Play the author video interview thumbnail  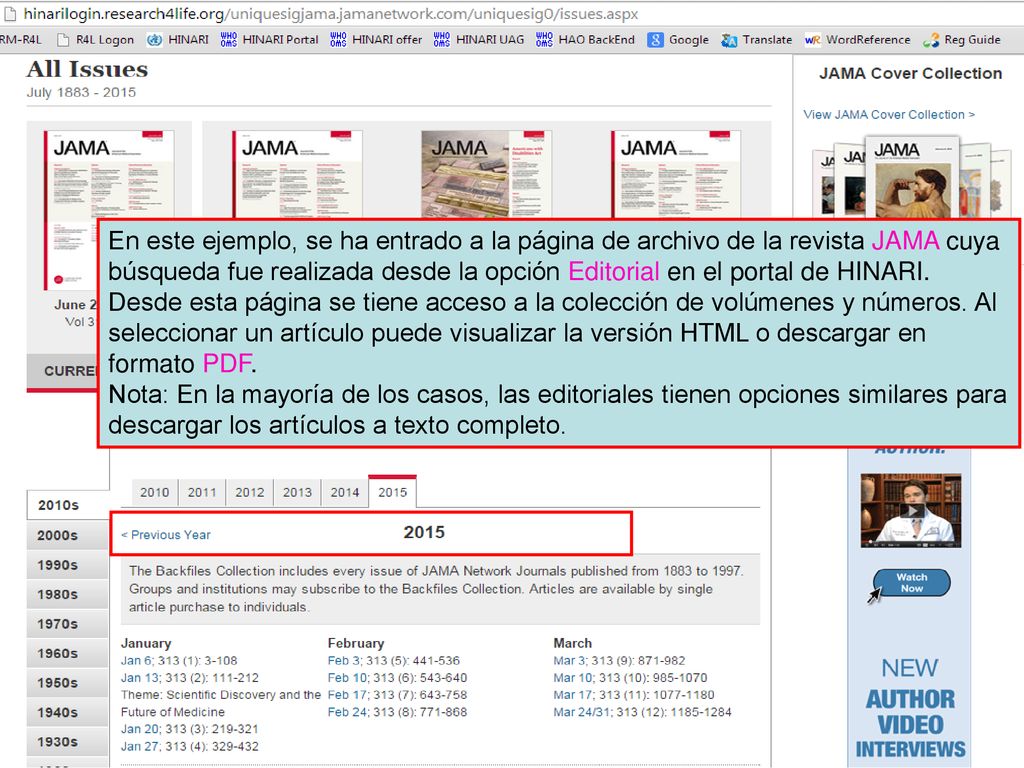tap(910, 511)
